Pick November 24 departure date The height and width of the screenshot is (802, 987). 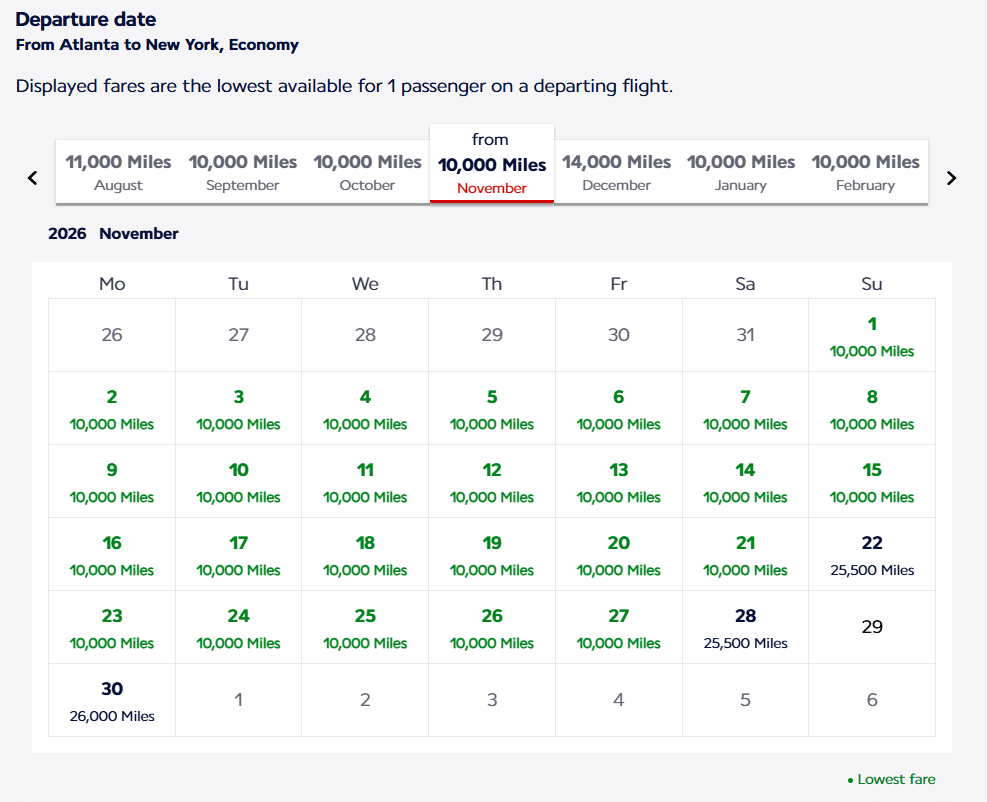pos(238,628)
